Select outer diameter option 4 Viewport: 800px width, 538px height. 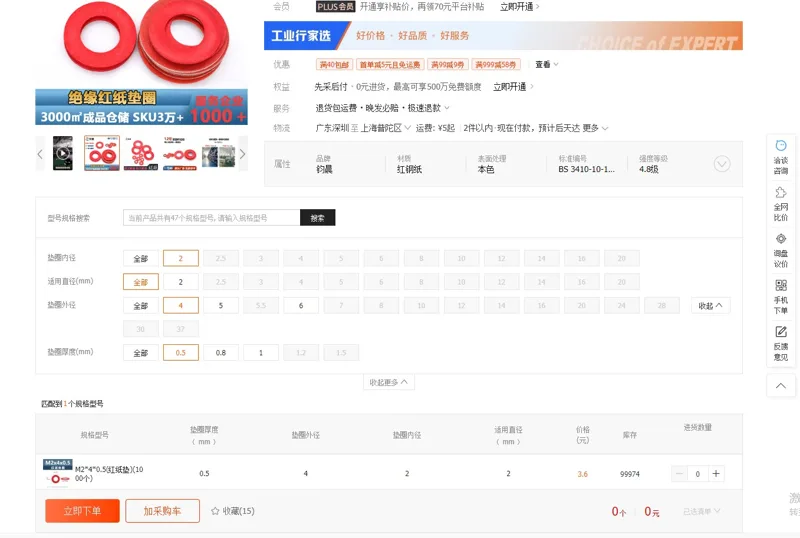(181, 306)
